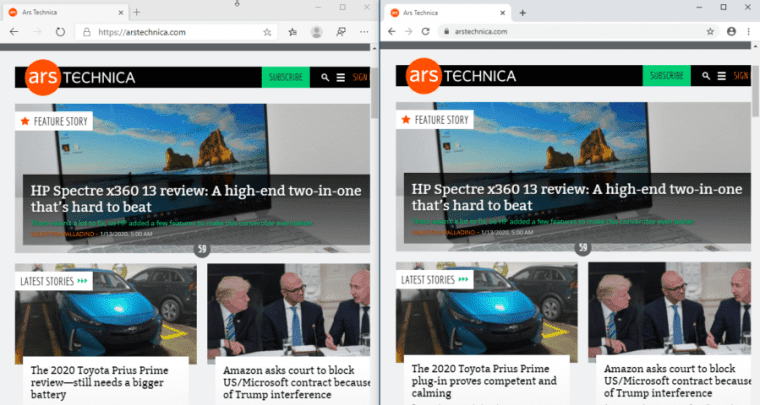The image size is (760, 405).
Task: Open Toyota Prius Prime 'bigger battery' headline in Edge
Action: click(x=99, y=382)
